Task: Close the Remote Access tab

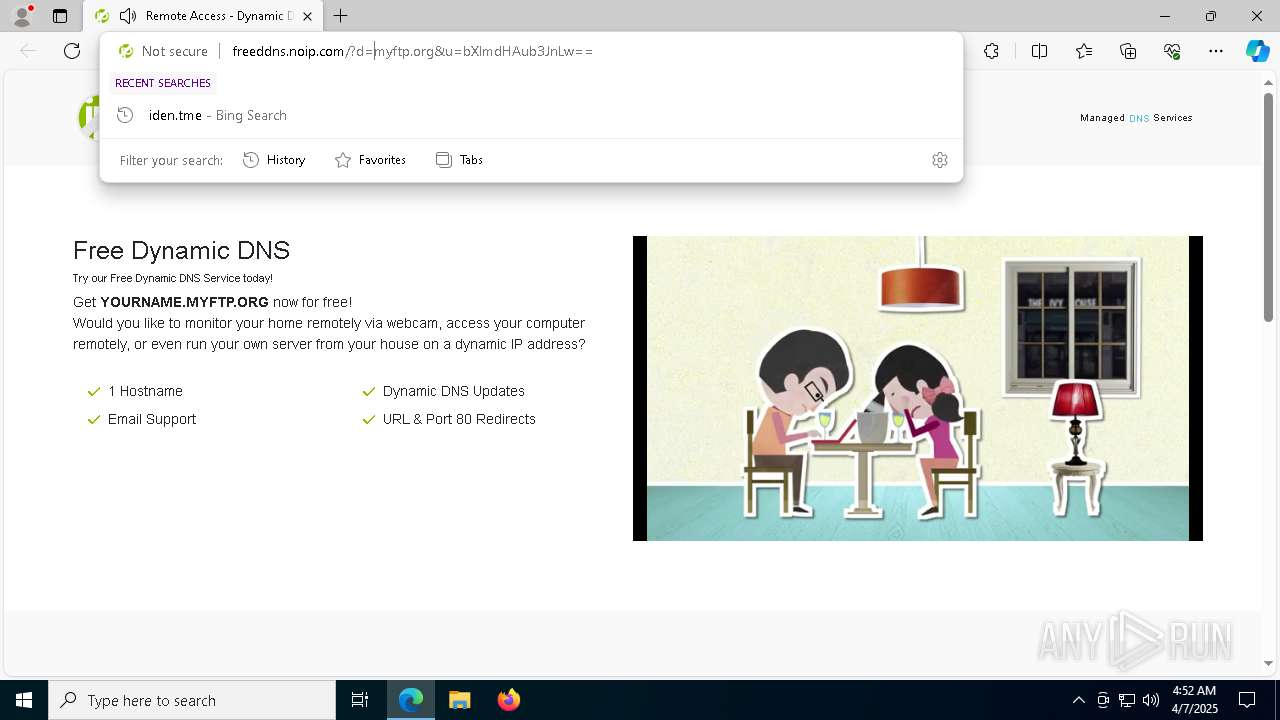Action: [307, 16]
